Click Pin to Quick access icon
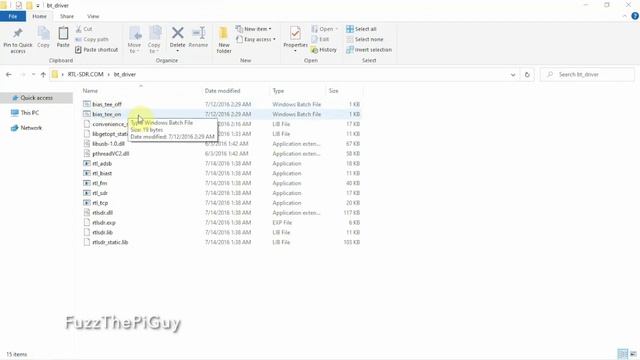Screen dimensions: 640x360 (x=18, y=33)
